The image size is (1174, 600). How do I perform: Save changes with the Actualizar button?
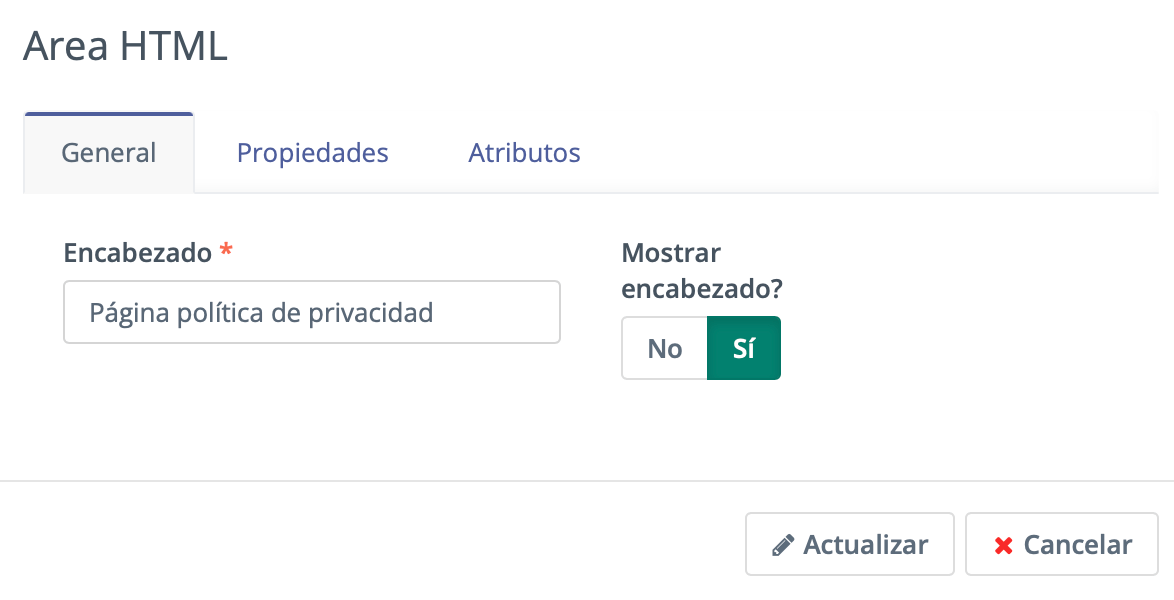[x=850, y=545]
